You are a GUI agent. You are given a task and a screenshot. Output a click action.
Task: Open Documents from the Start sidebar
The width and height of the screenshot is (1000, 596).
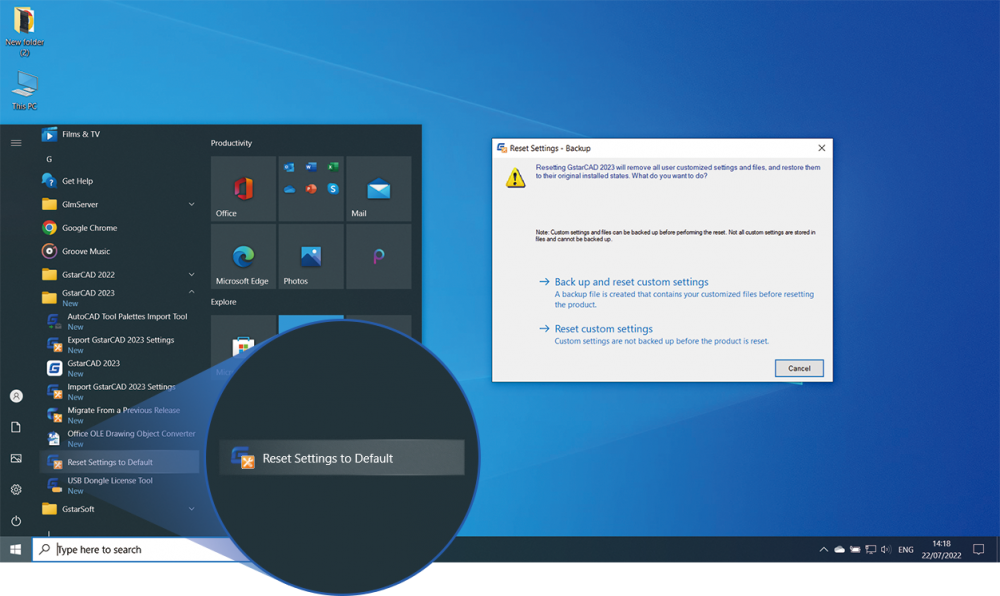point(16,427)
